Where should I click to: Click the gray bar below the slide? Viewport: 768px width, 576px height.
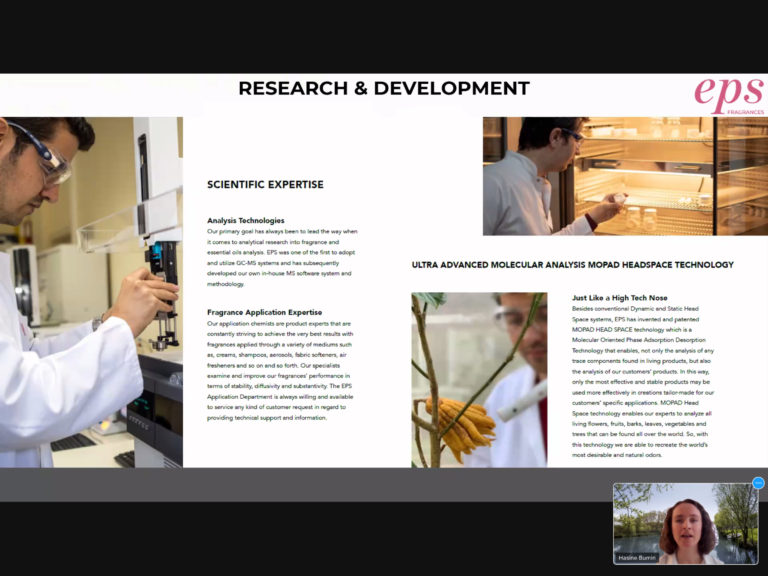click(300, 484)
